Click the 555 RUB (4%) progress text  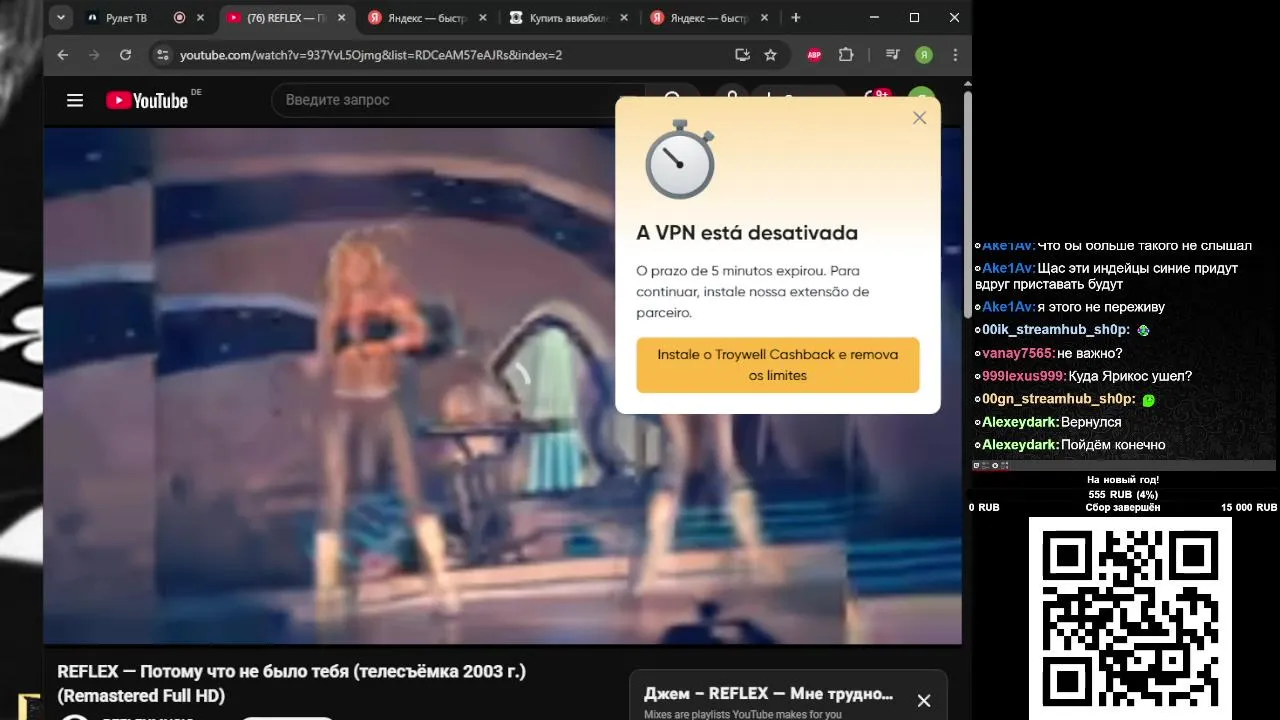coord(1123,494)
